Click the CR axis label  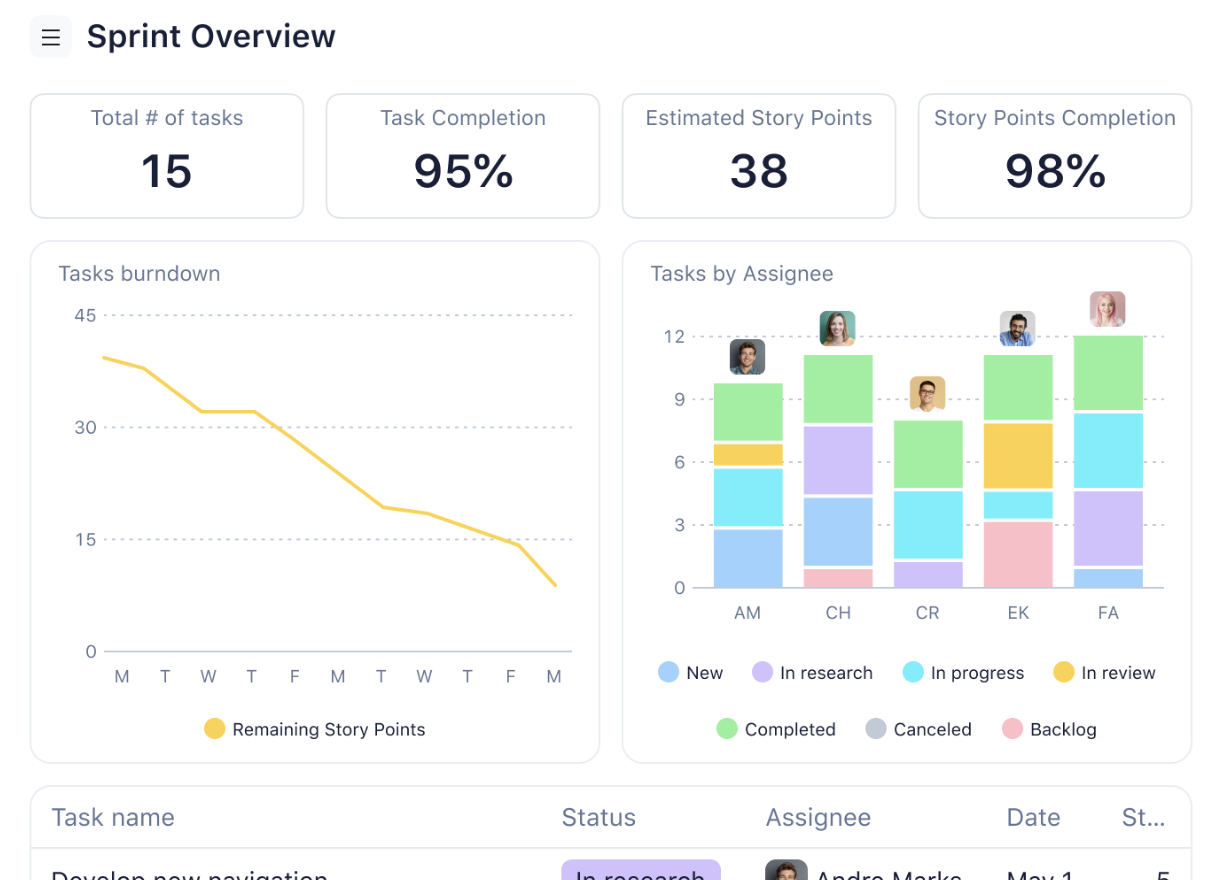pyautogui.click(x=927, y=613)
